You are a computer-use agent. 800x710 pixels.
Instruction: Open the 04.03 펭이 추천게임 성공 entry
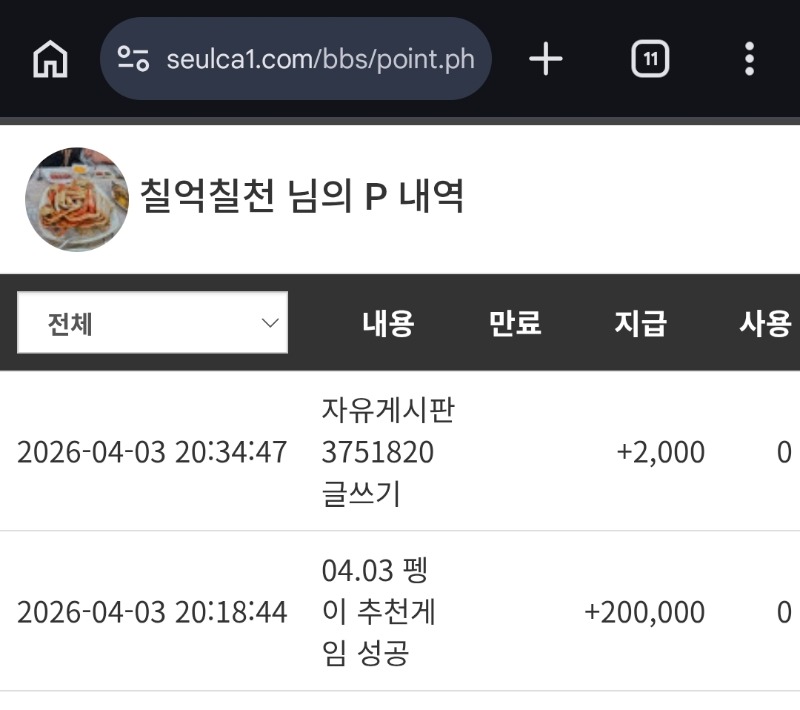pos(378,612)
